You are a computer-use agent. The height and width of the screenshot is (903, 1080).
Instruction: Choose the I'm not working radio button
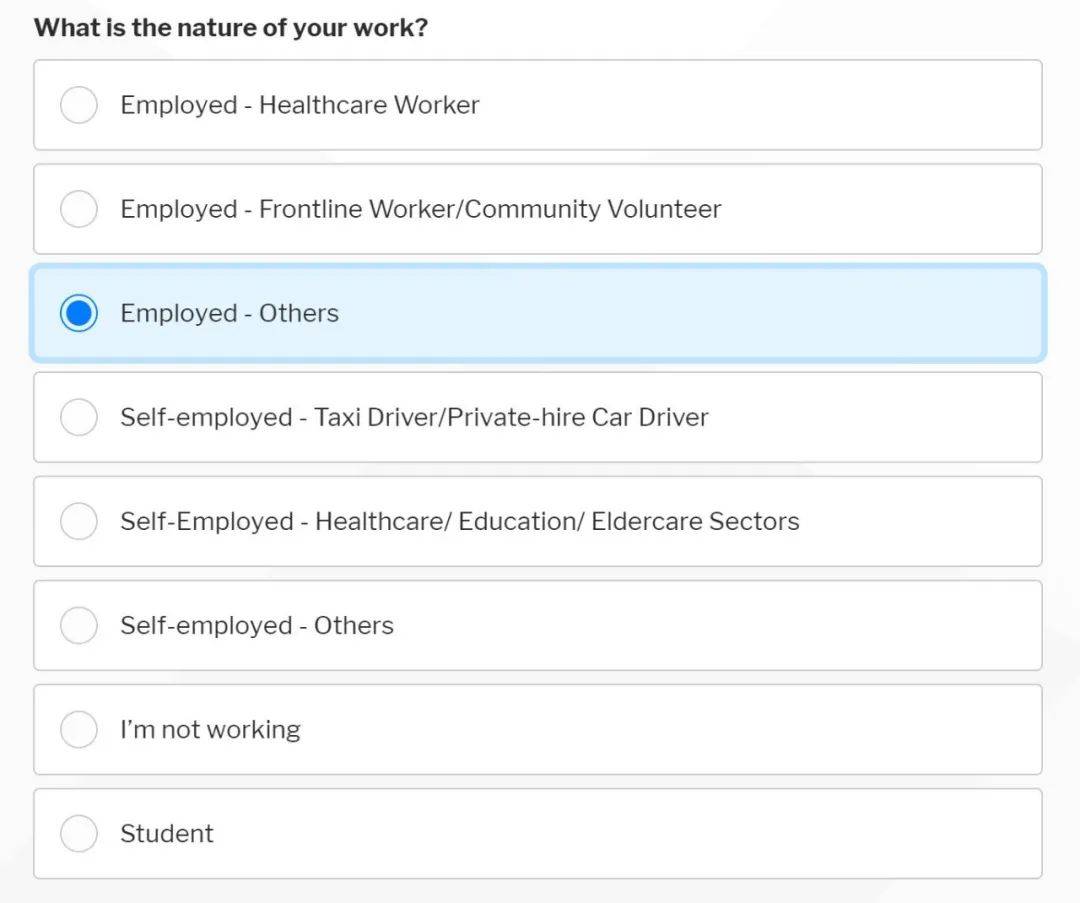[79, 729]
